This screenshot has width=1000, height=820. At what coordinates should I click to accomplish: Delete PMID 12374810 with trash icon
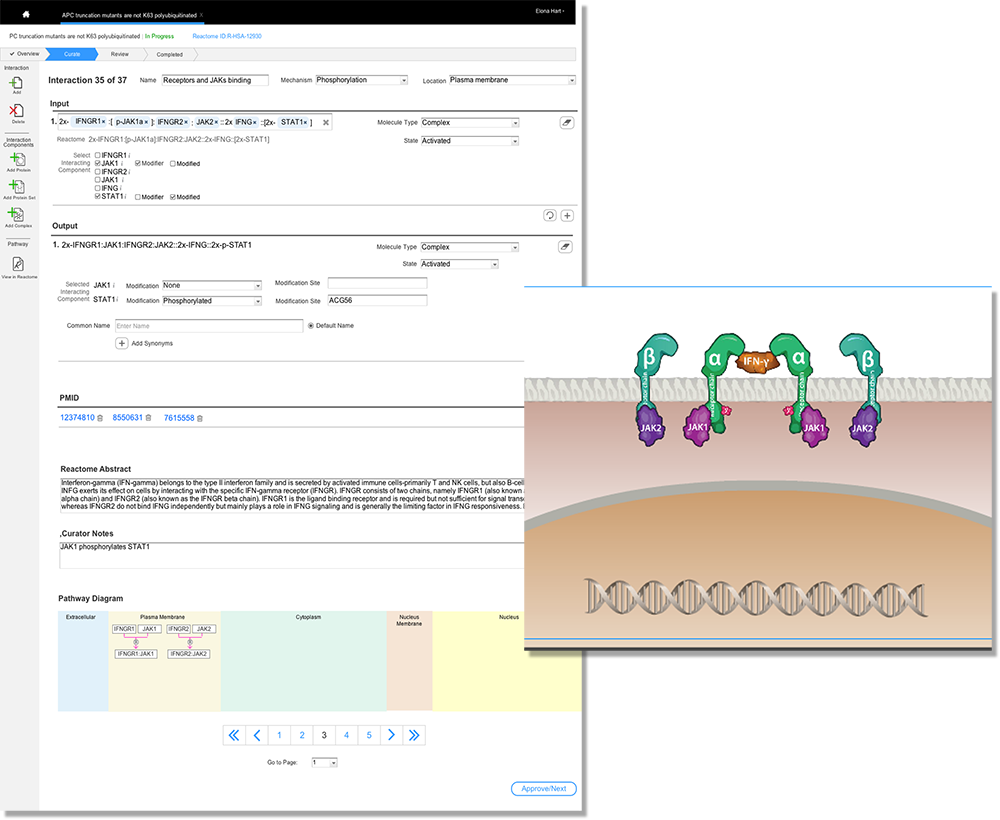click(100, 418)
